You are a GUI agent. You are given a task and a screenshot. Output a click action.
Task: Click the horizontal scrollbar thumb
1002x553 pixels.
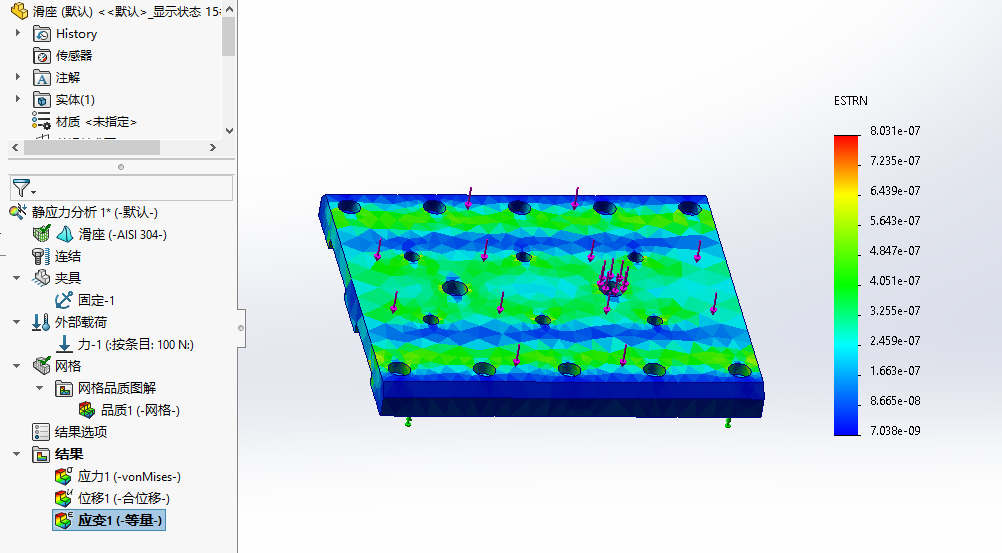point(92,148)
